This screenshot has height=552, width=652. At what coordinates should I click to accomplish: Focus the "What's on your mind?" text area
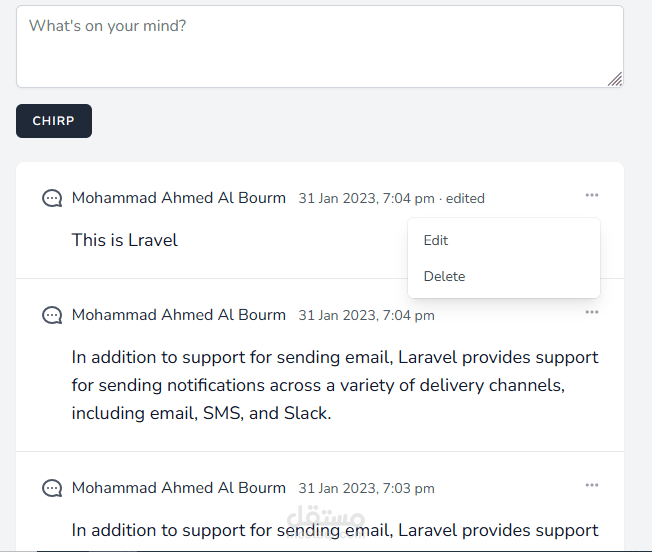[x=300, y=45]
